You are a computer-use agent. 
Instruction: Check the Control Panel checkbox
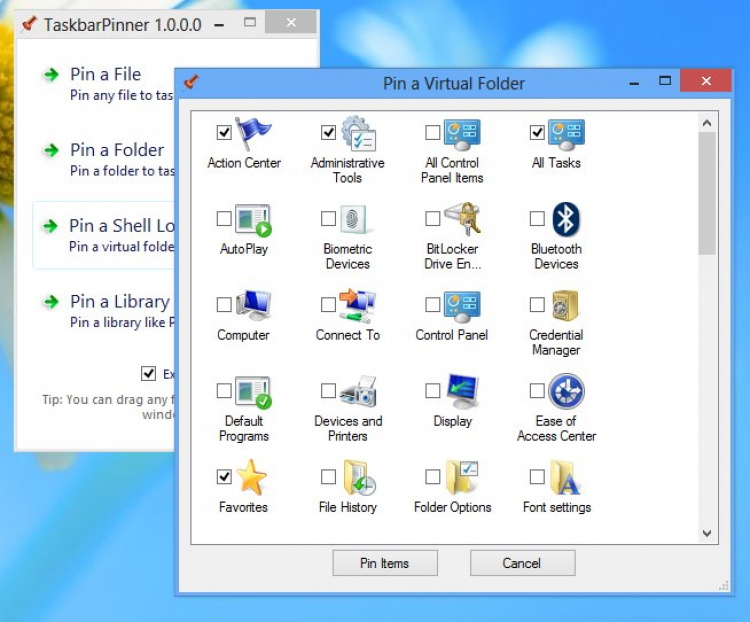(432, 304)
